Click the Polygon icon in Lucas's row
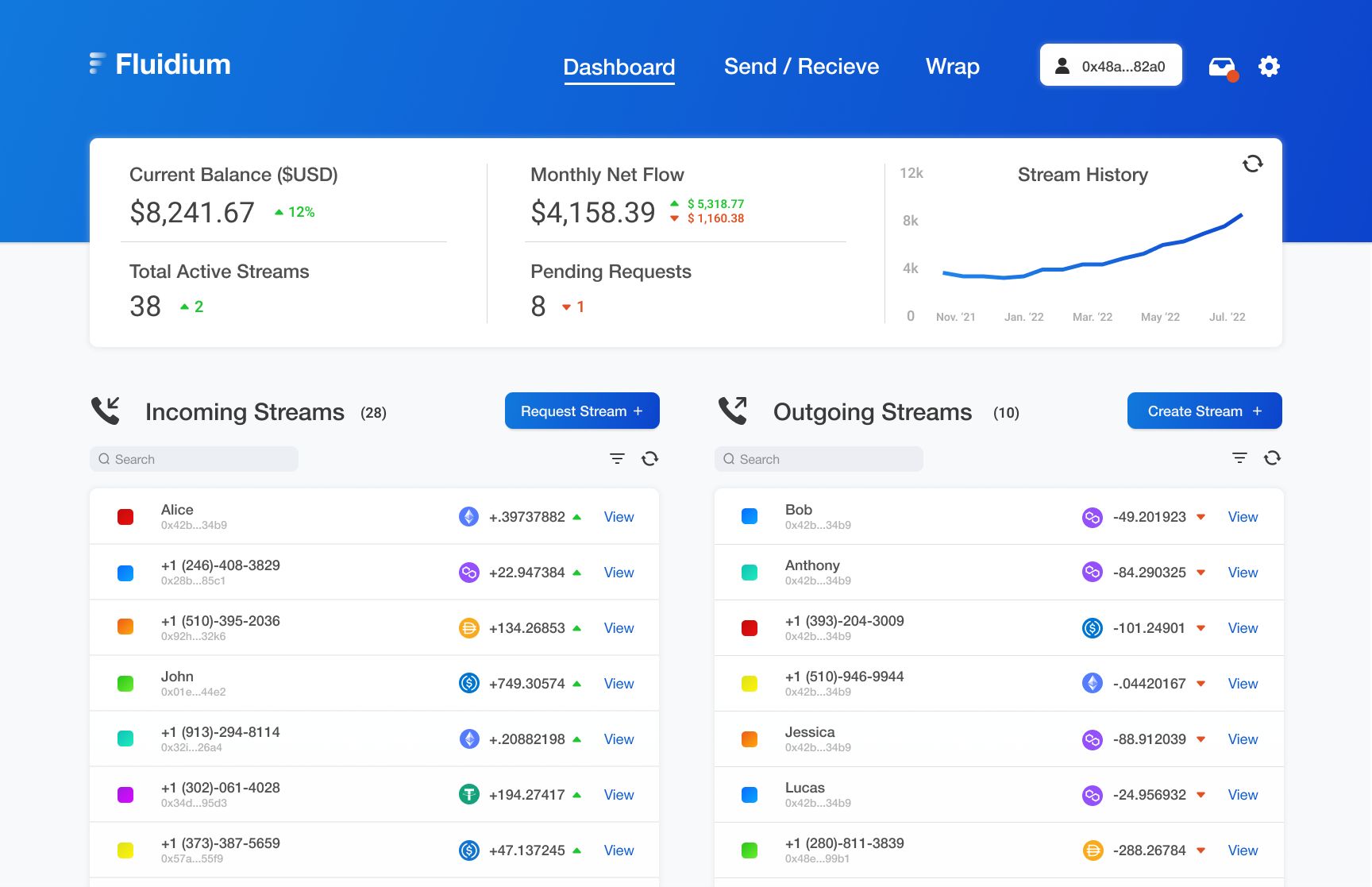 click(1093, 795)
